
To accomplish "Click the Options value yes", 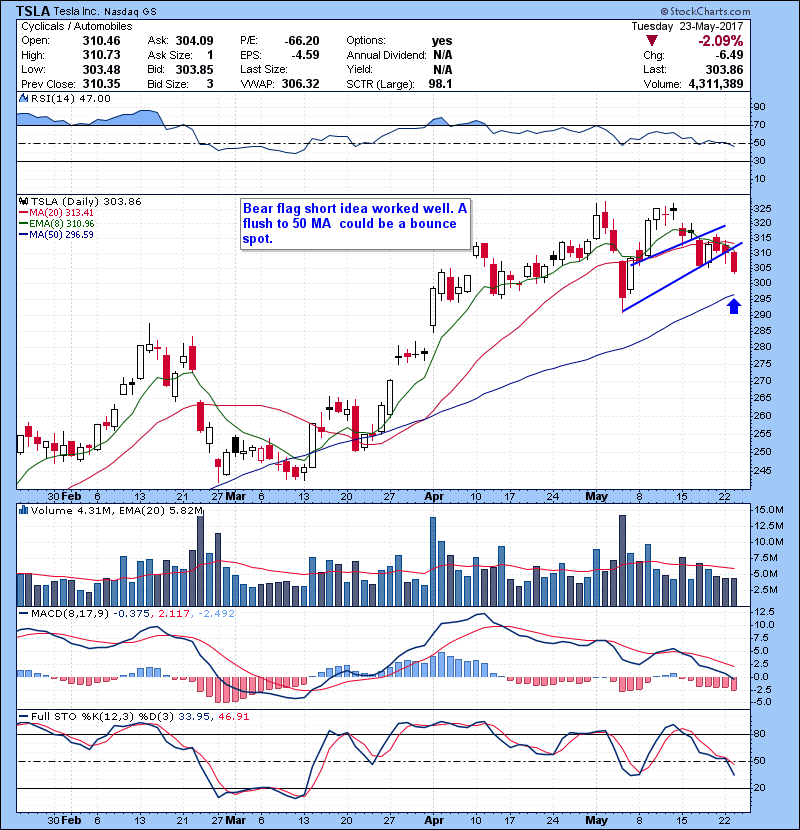I will point(442,41).
